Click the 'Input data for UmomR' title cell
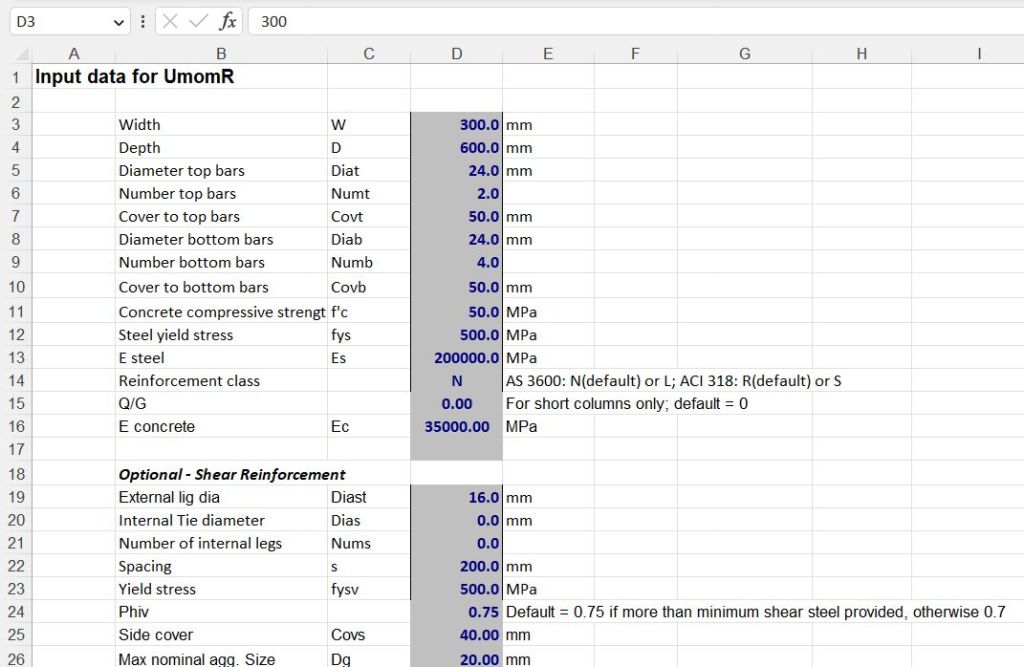1024x667 pixels. click(x=135, y=77)
